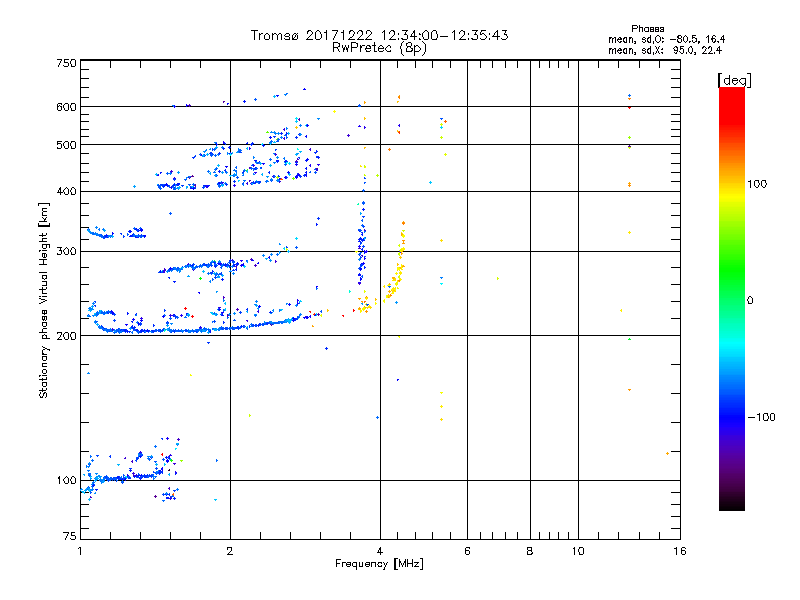Click the x-axis '8' tick label

530,551
